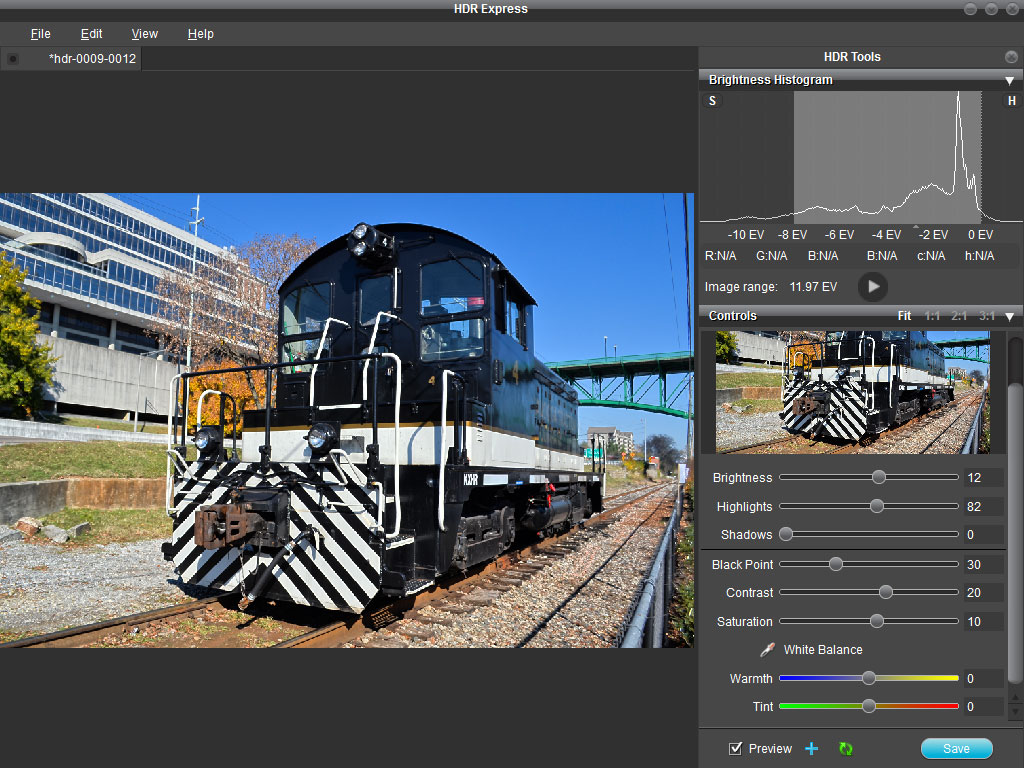Click the icon left of hdr-0009-0012 tab
Image resolution: width=1024 pixels, height=768 pixels.
(13, 59)
